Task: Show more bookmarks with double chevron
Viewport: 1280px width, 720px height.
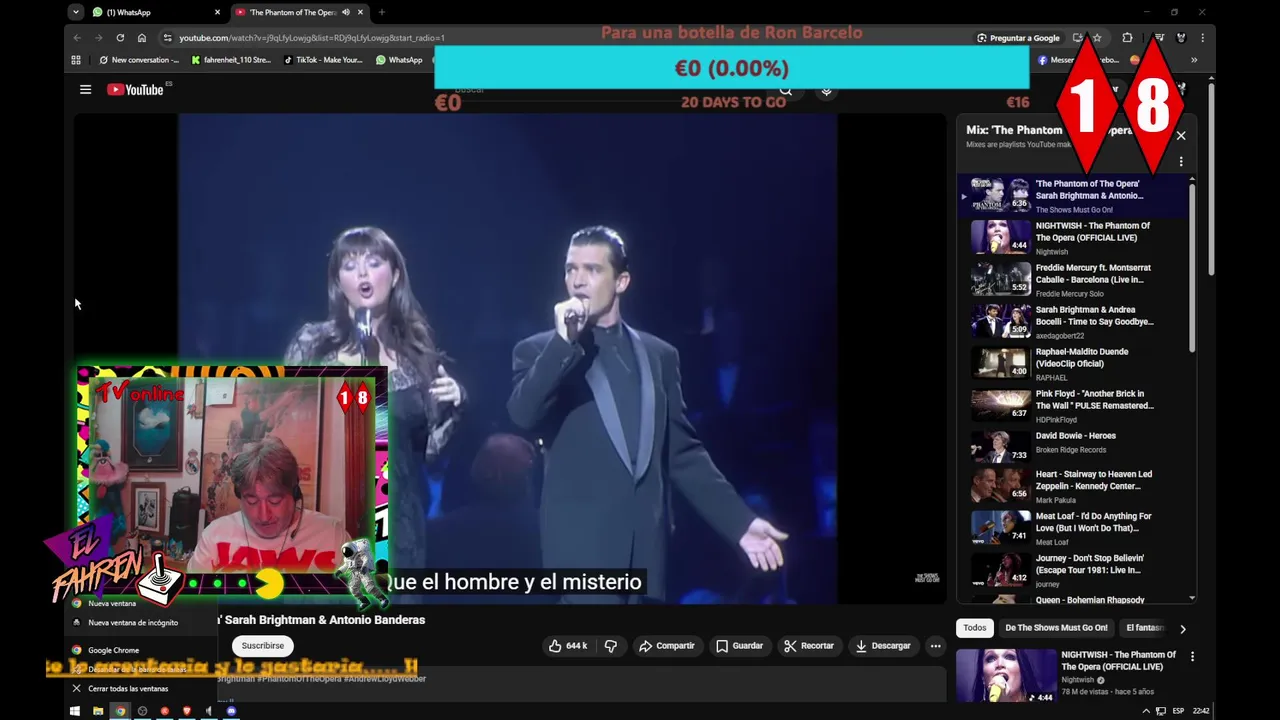Action: [1193, 60]
